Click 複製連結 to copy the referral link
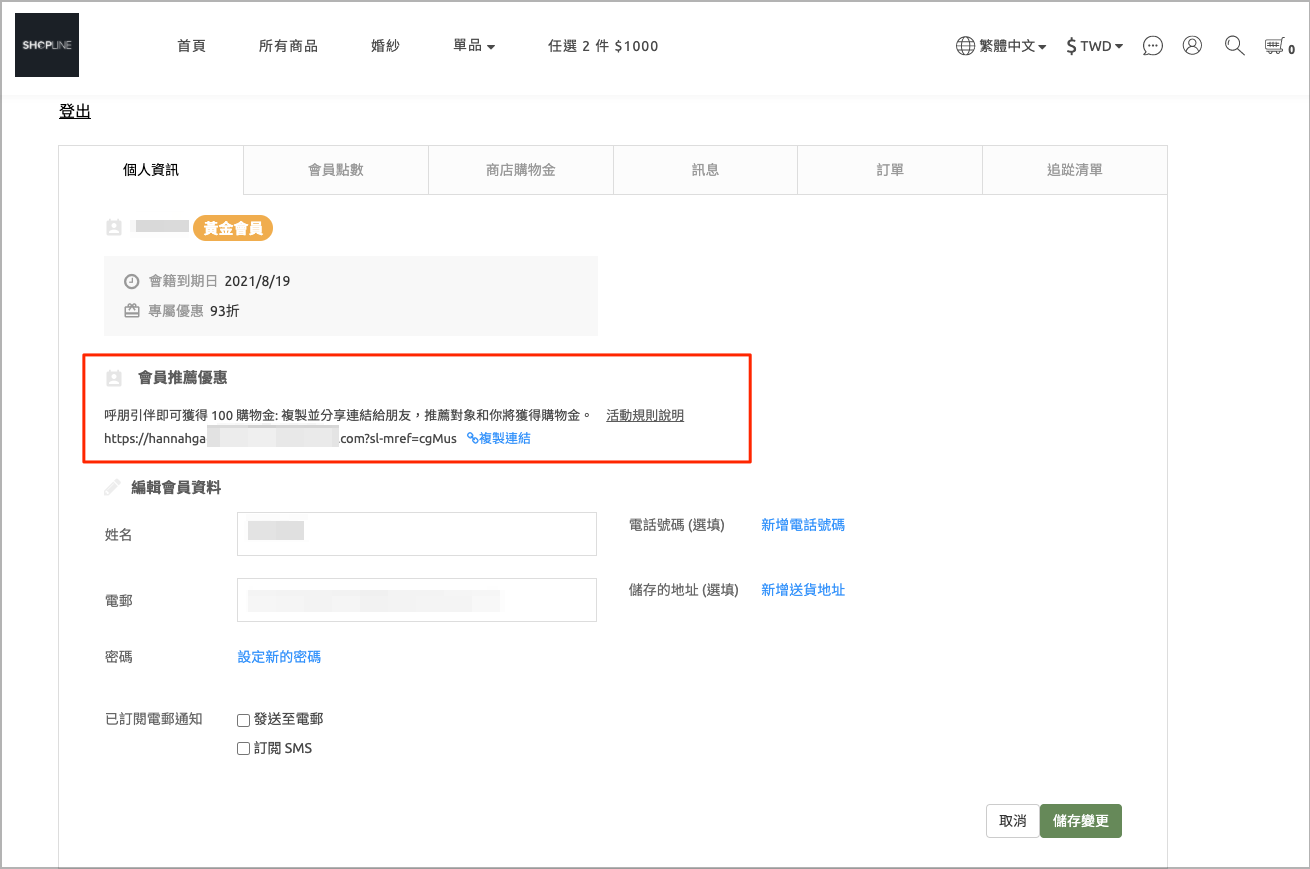 pos(499,438)
